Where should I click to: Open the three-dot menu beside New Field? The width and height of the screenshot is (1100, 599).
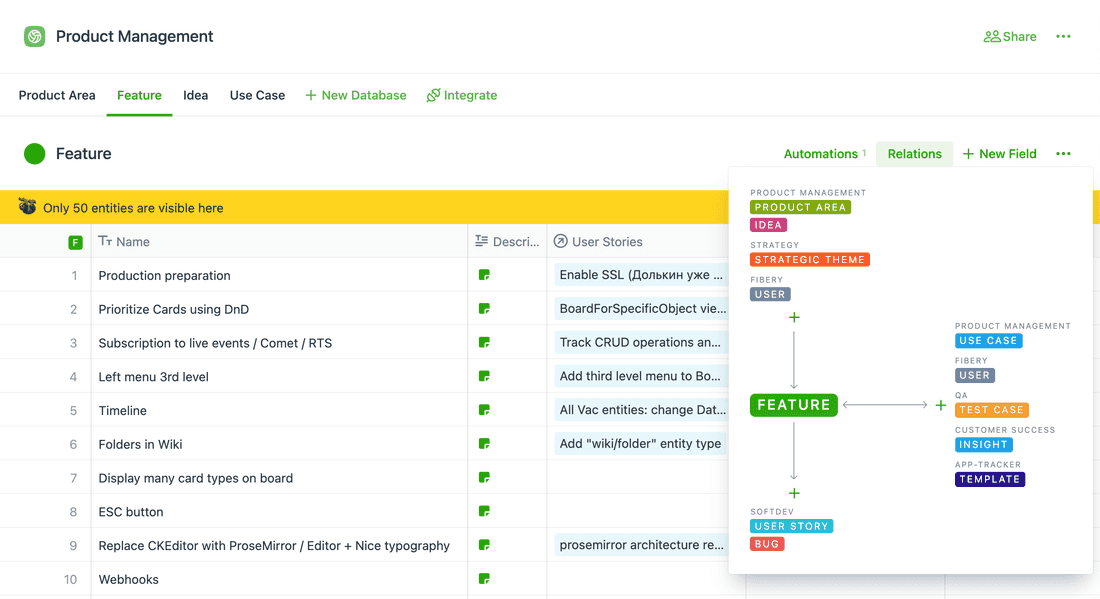pyautogui.click(x=1063, y=153)
